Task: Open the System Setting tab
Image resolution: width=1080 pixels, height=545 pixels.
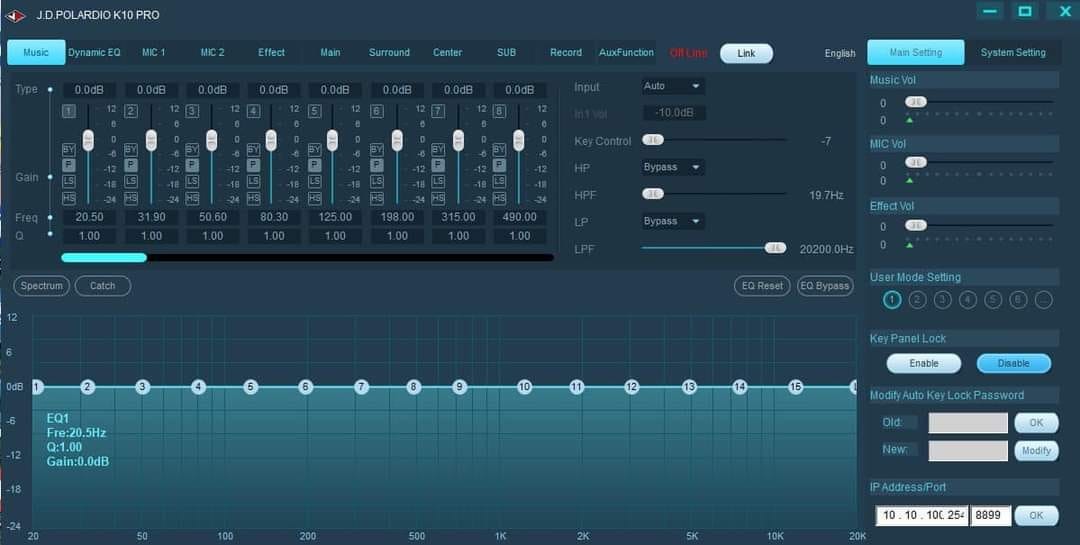Action: pyautogui.click(x=1013, y=53)
